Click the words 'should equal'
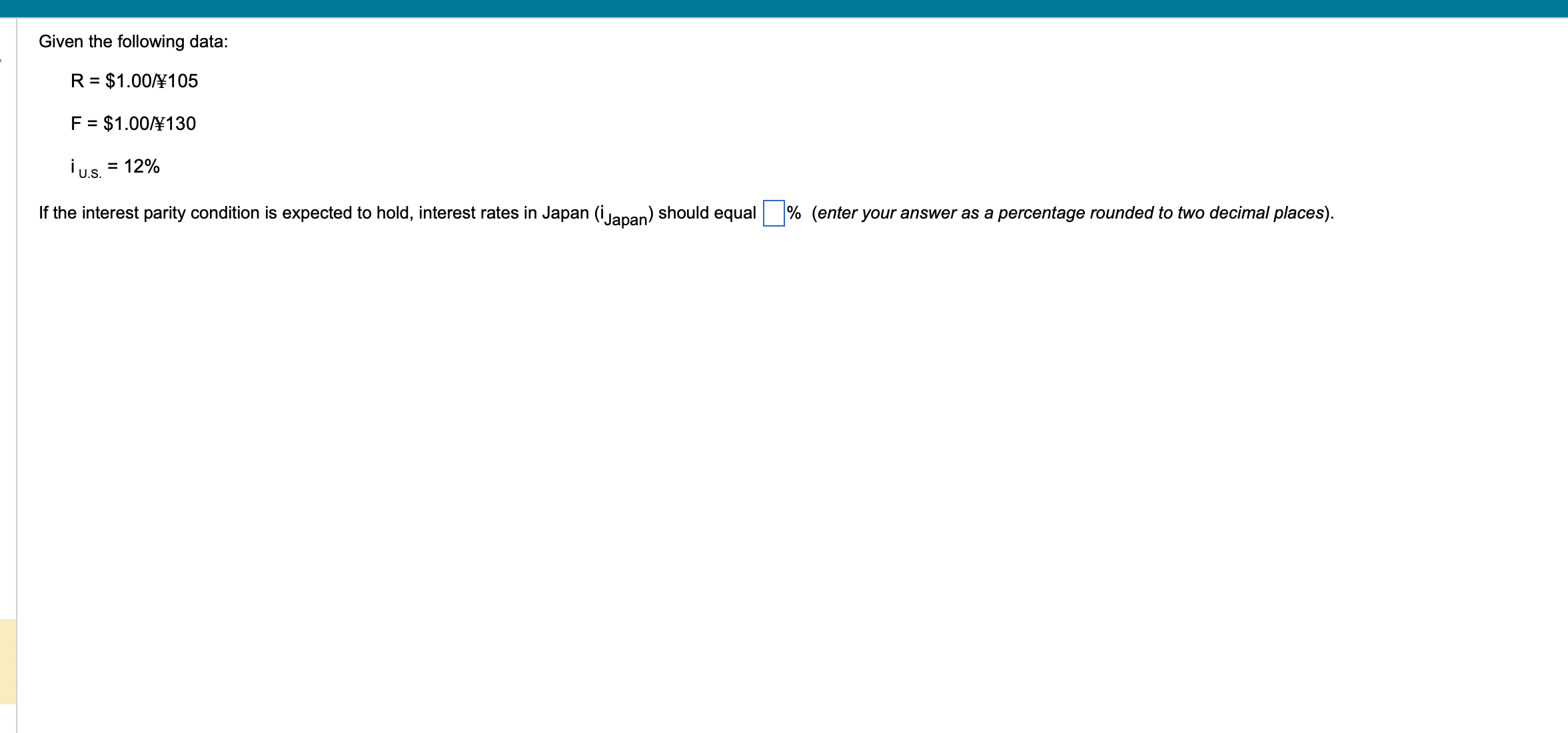The width and height of the screenshot is (1568, 733). click(x=706, y=213)
